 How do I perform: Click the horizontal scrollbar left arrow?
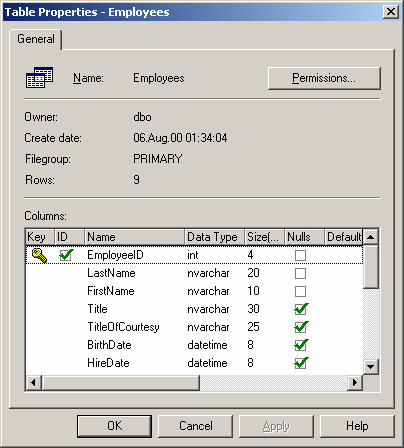(33, 382)
